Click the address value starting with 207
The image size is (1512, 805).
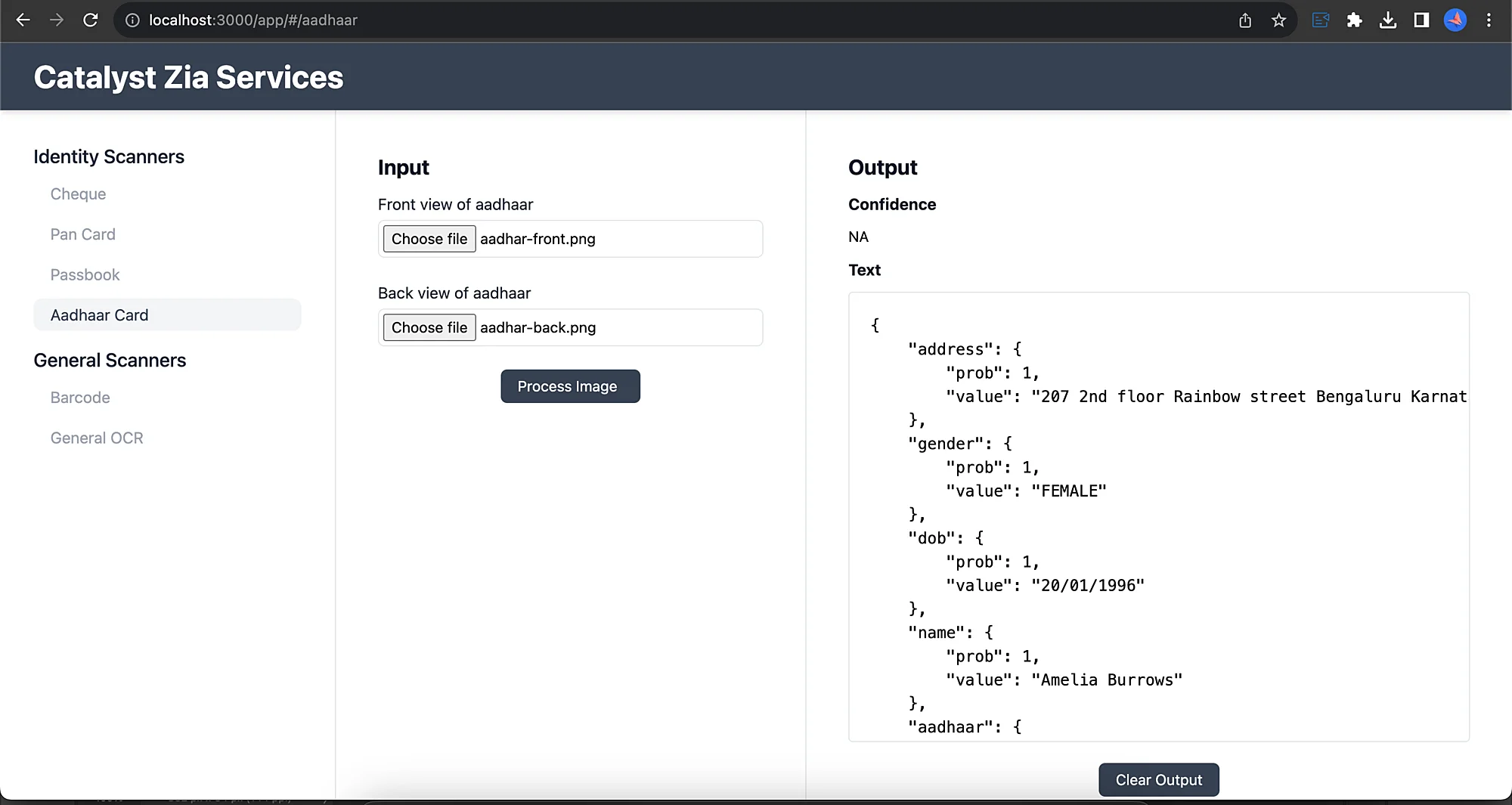click(x=1249, y=397)
